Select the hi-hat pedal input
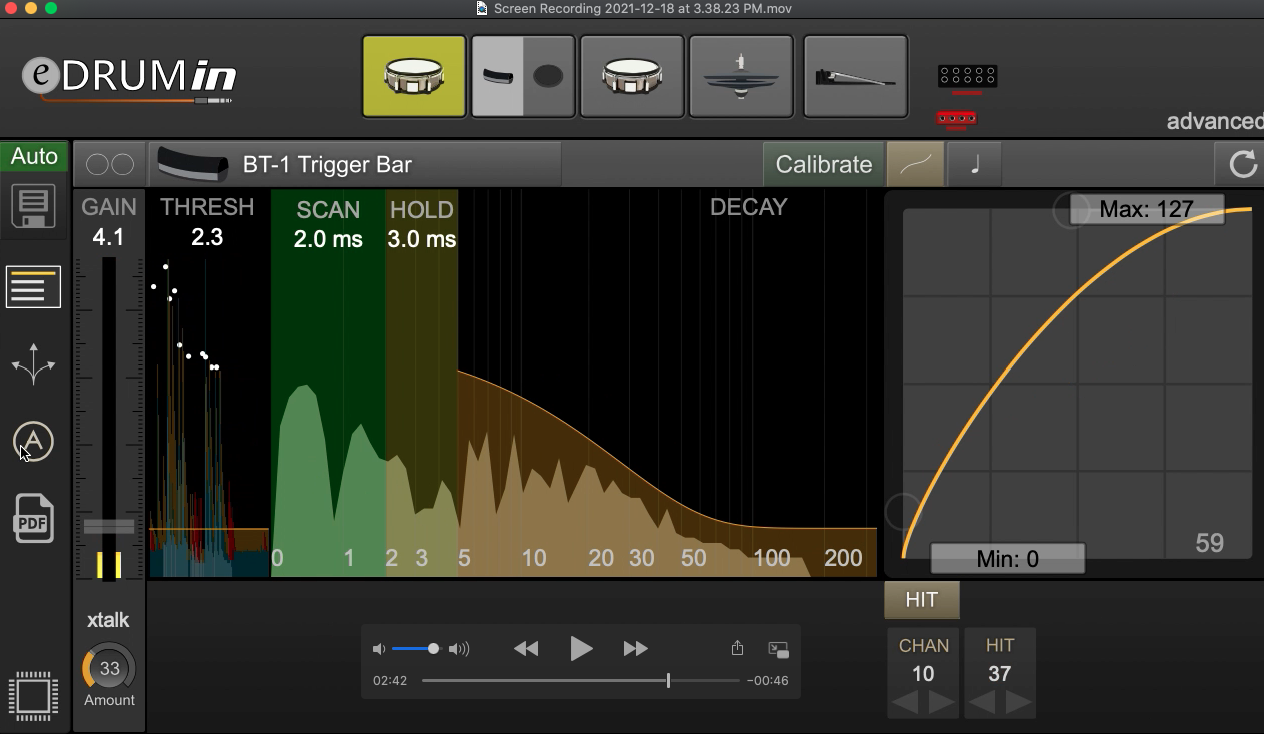This screenshot has width=1264, height=734. point(855,77)
